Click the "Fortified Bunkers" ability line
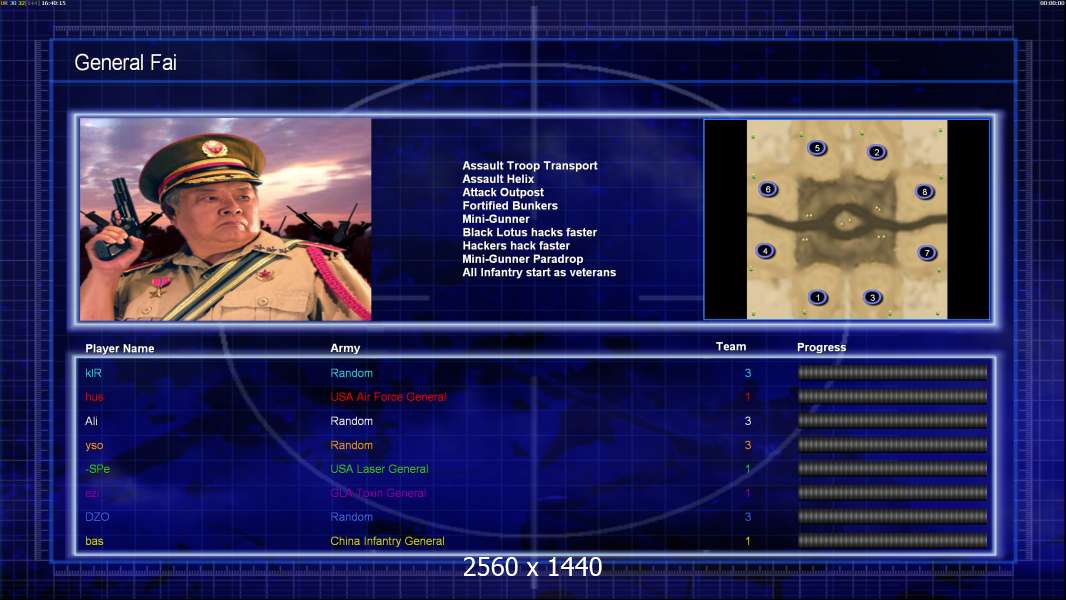Image resolution: width=1066 pixels, height=600 pixels. coord(510,205)
